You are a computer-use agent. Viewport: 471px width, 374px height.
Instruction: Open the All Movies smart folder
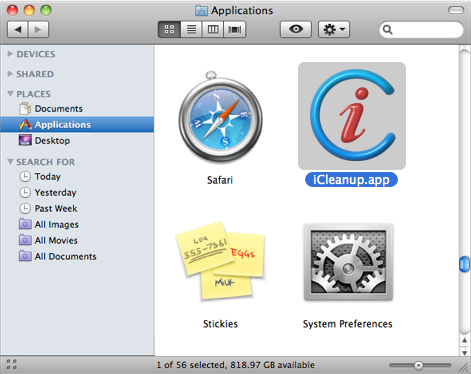77,240
